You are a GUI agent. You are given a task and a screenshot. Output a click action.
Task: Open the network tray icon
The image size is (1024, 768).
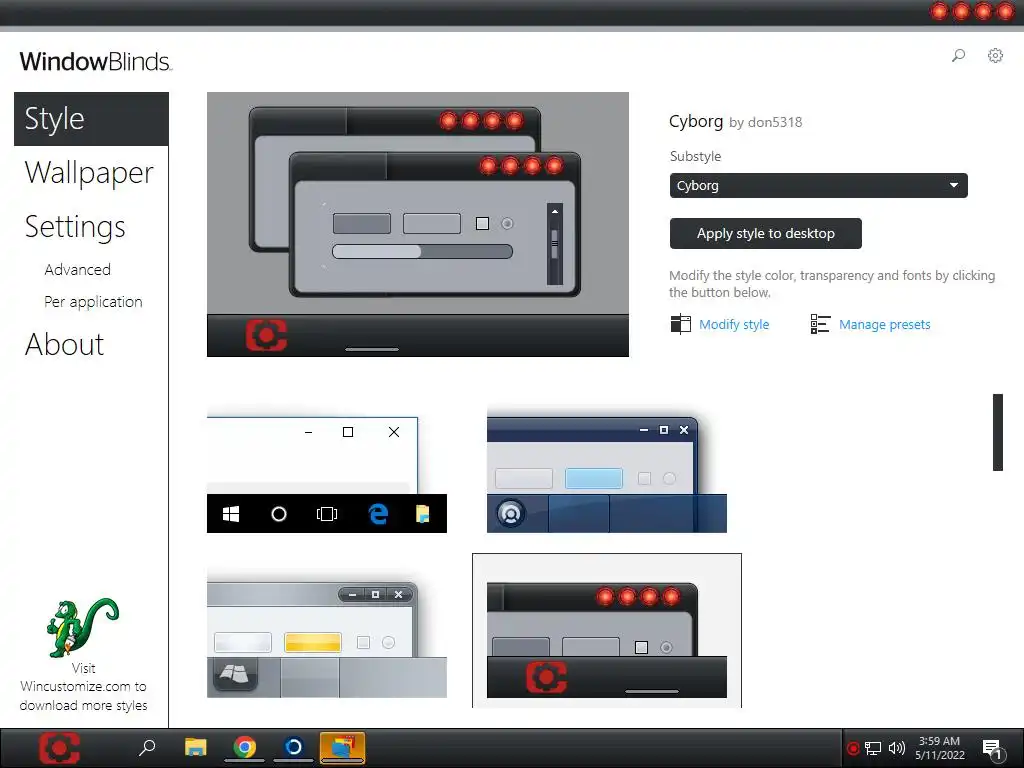coord(873,748)
